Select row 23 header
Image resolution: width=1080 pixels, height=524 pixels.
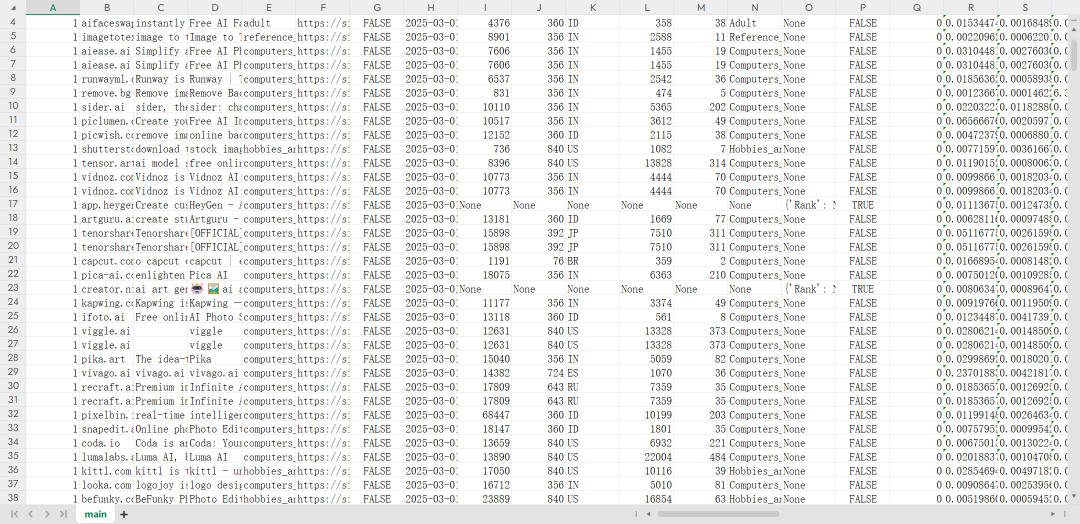tap(13, 289)
